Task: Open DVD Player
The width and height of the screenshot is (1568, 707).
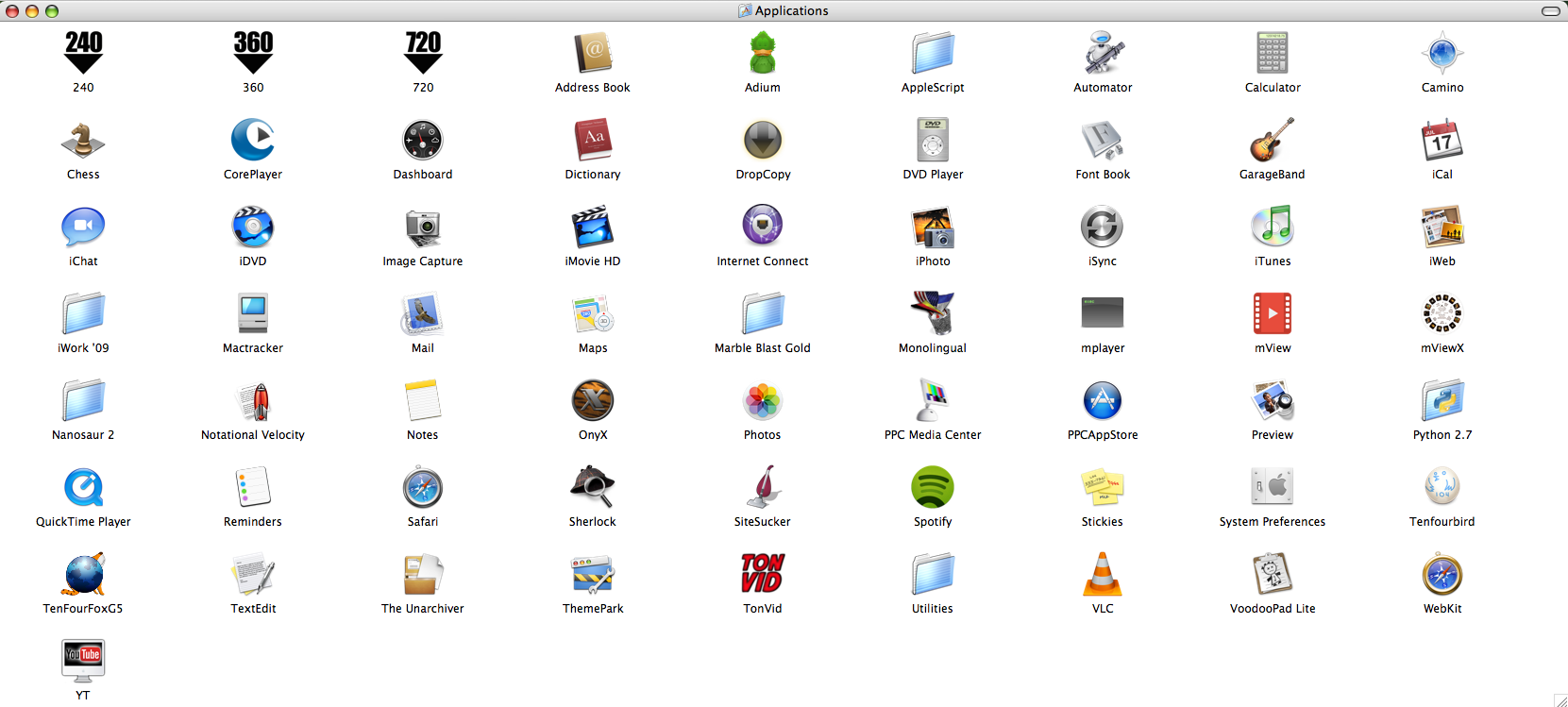Action: pos(933,140)
